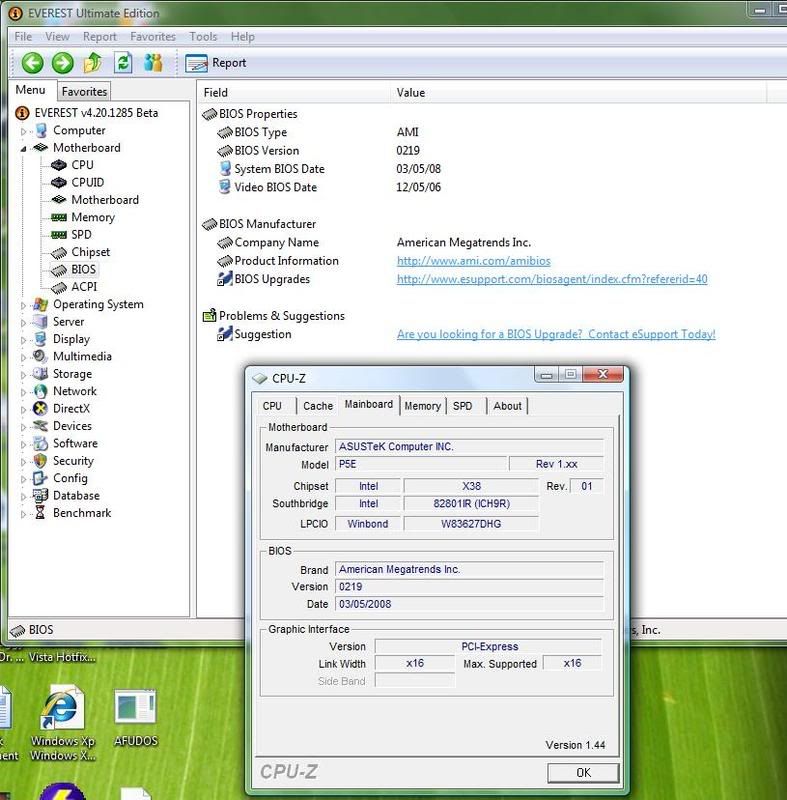Collapse the Motherboard tree node
Screen dimensions: 787x800
click(23, 148)
